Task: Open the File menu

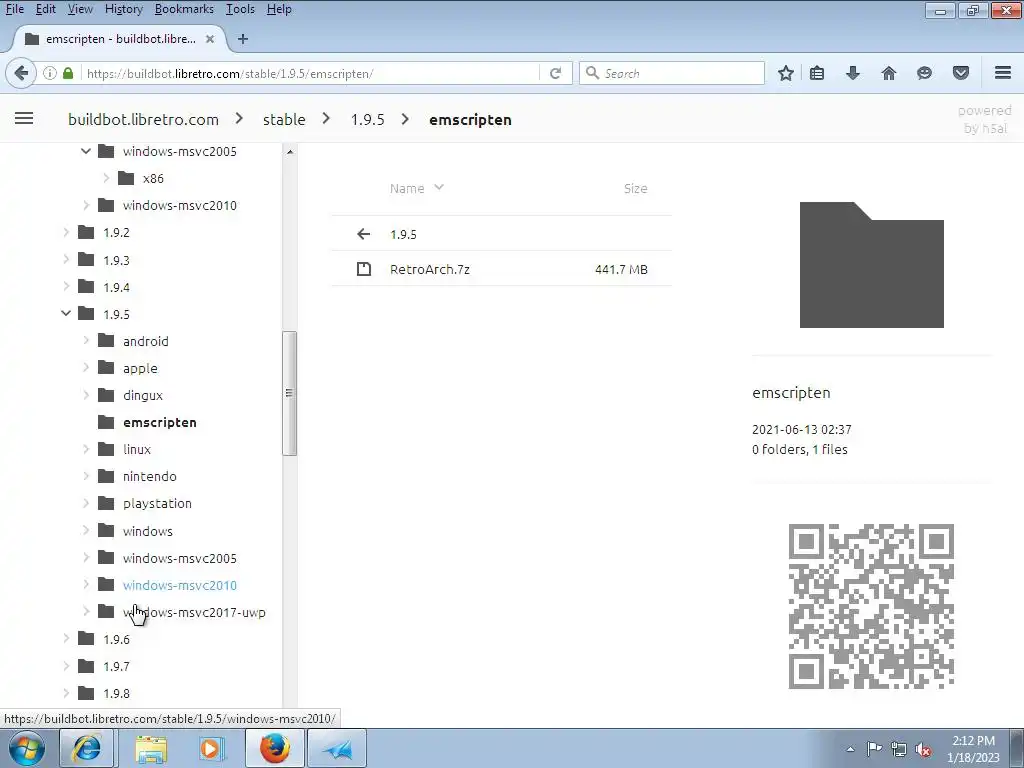Action: click(x=14, y=9)
